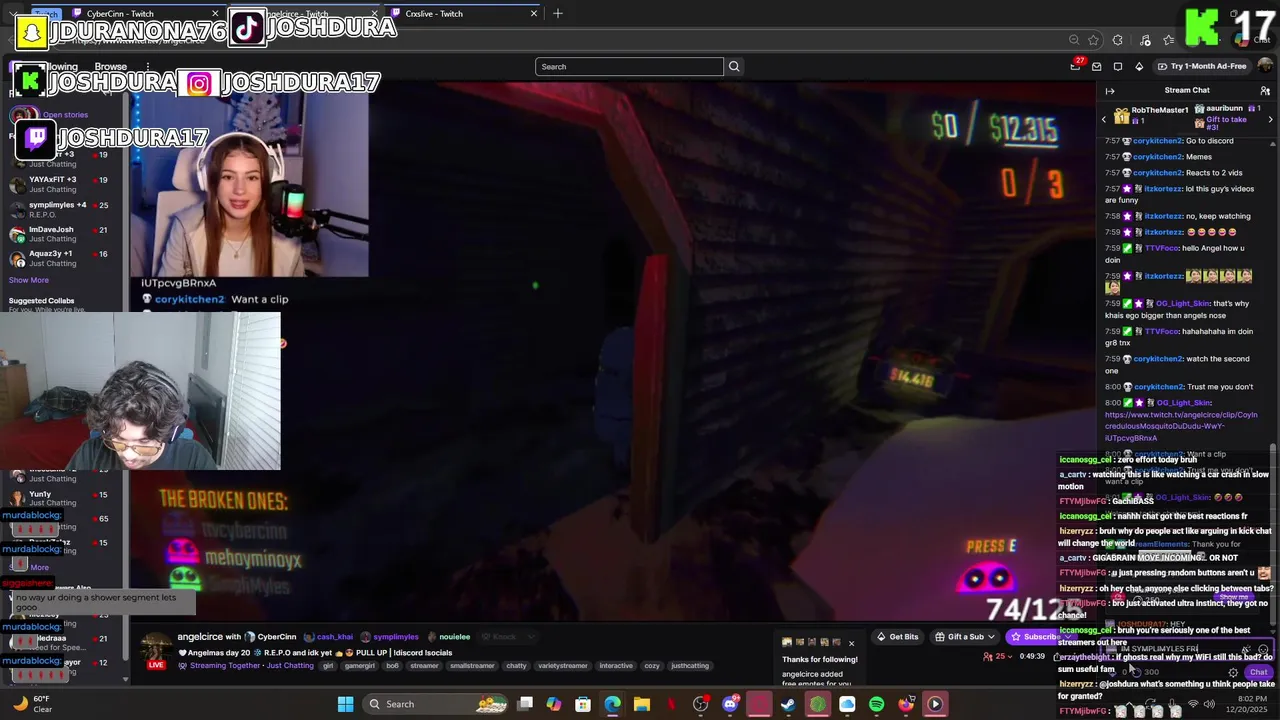Click the Twitch search input field
This screenshot has height=720, width=1280.
pos(629,67)
